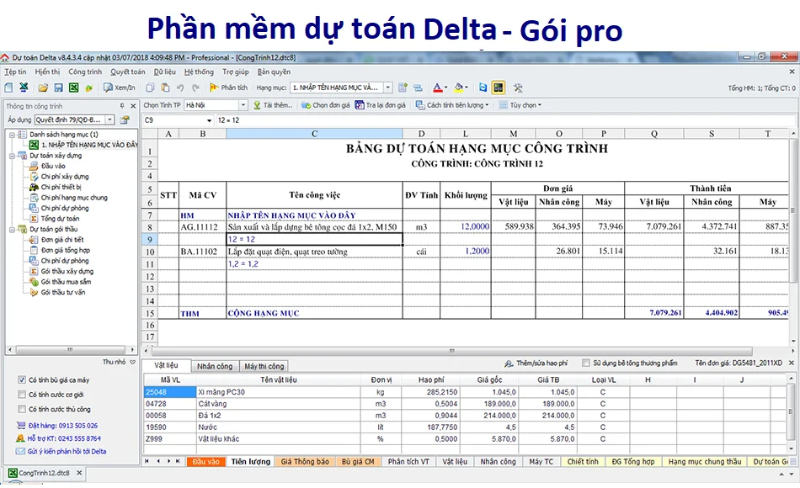Open the Hệ thống menu
Screen dimensions: 800x488
199,72
